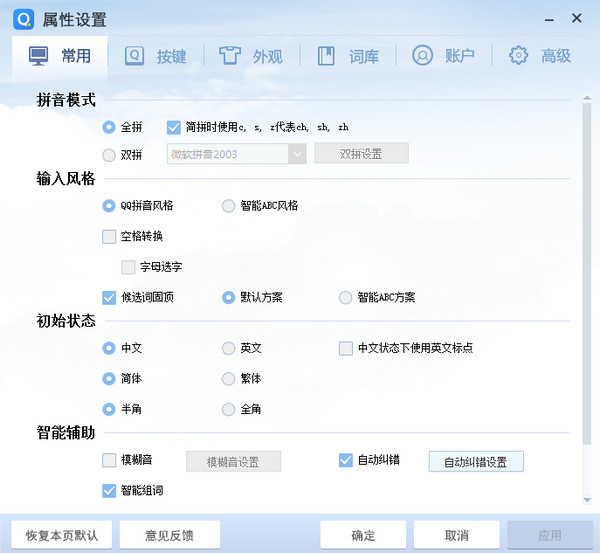
Task: Uncheck the 自动纠错 checkbox
Action: [346, 461]
